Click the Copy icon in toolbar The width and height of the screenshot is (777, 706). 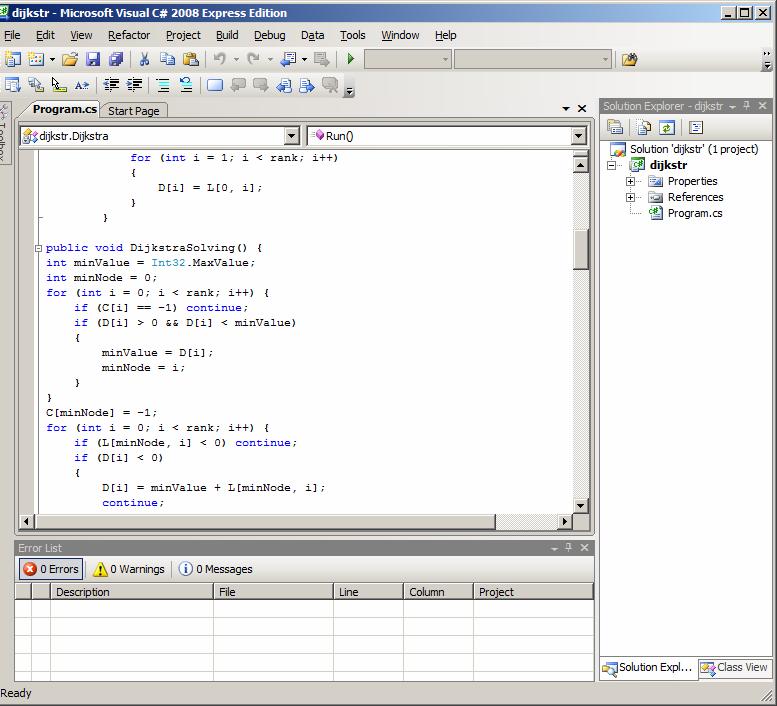(167, 59)
